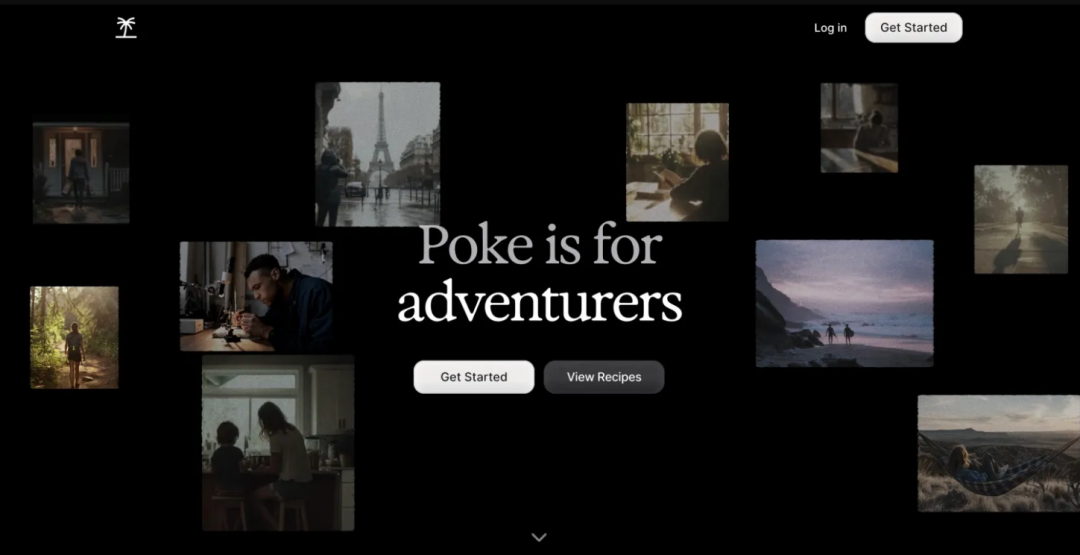1080x555 pixels.
Task: Click the person walking on sunlit road photo
Action: click(x=1021, y=219)
